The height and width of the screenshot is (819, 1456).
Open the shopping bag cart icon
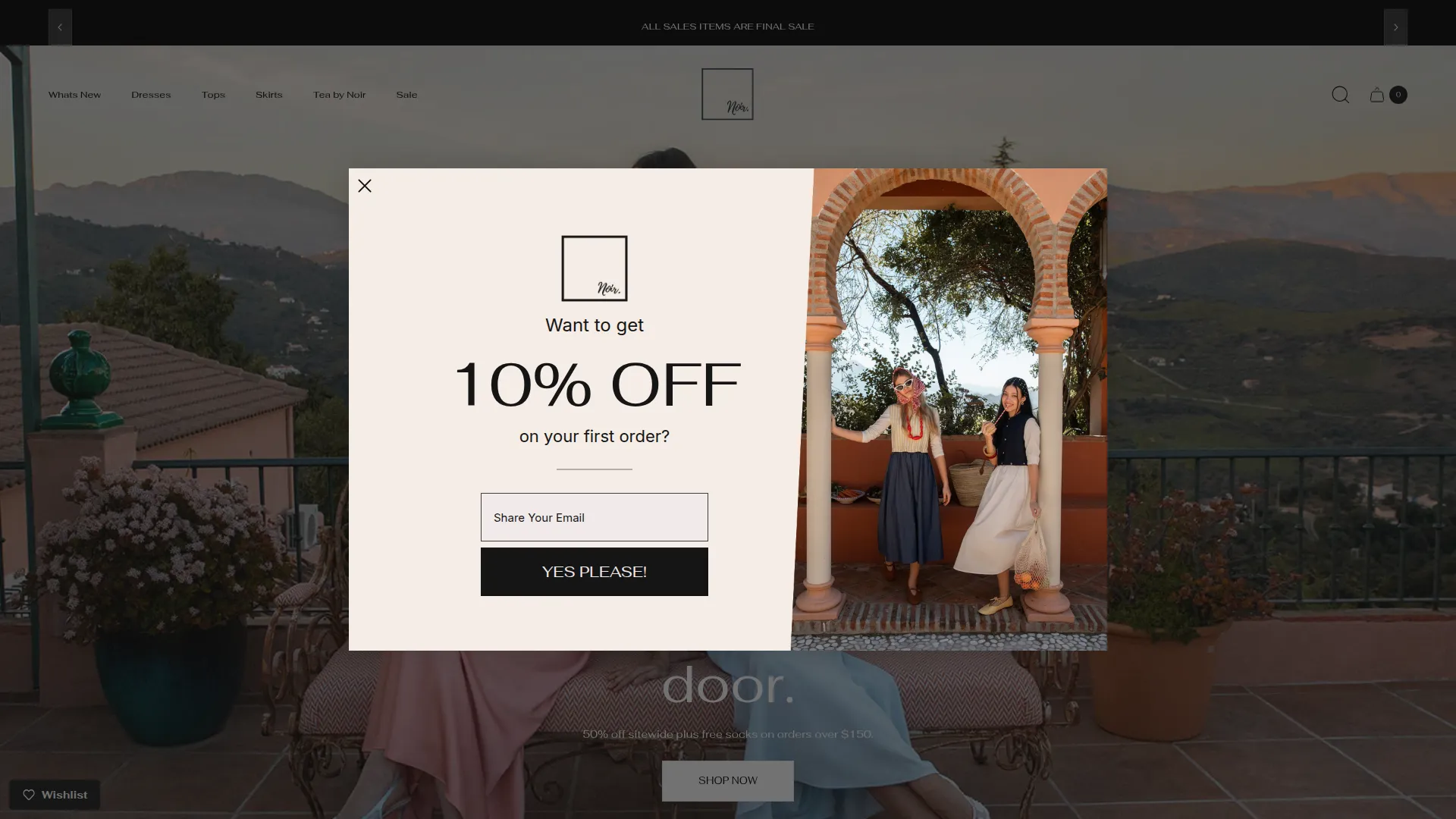(x=1377, y=95)
